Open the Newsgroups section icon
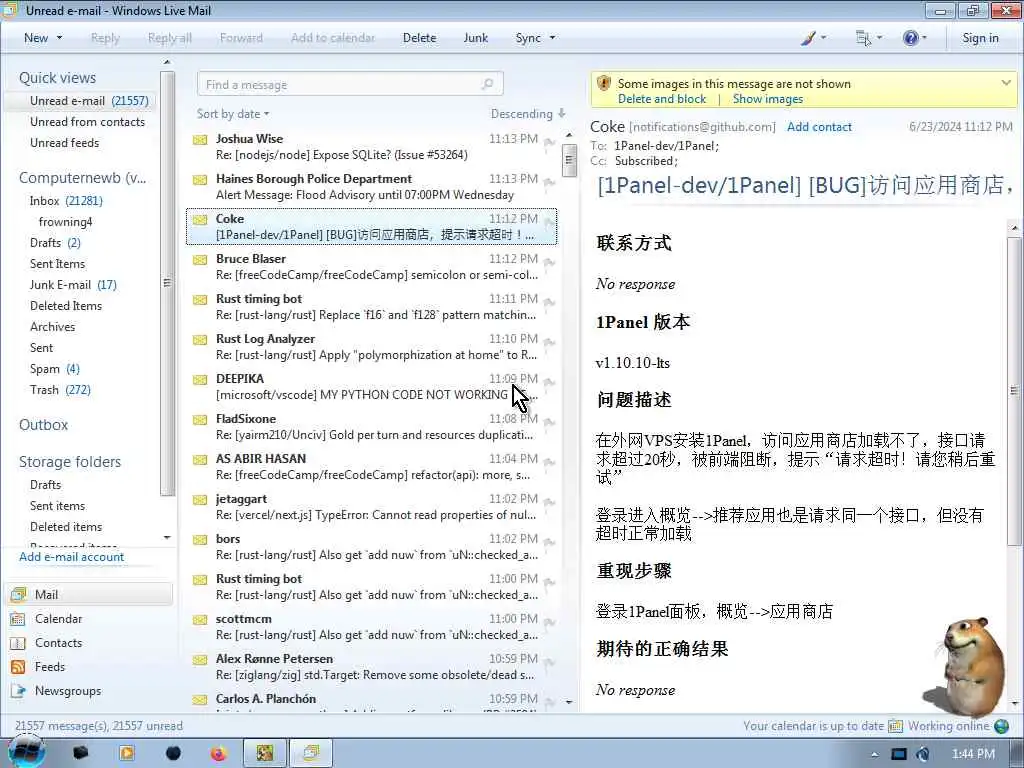The image size is (1024, 768). (18, 691)
